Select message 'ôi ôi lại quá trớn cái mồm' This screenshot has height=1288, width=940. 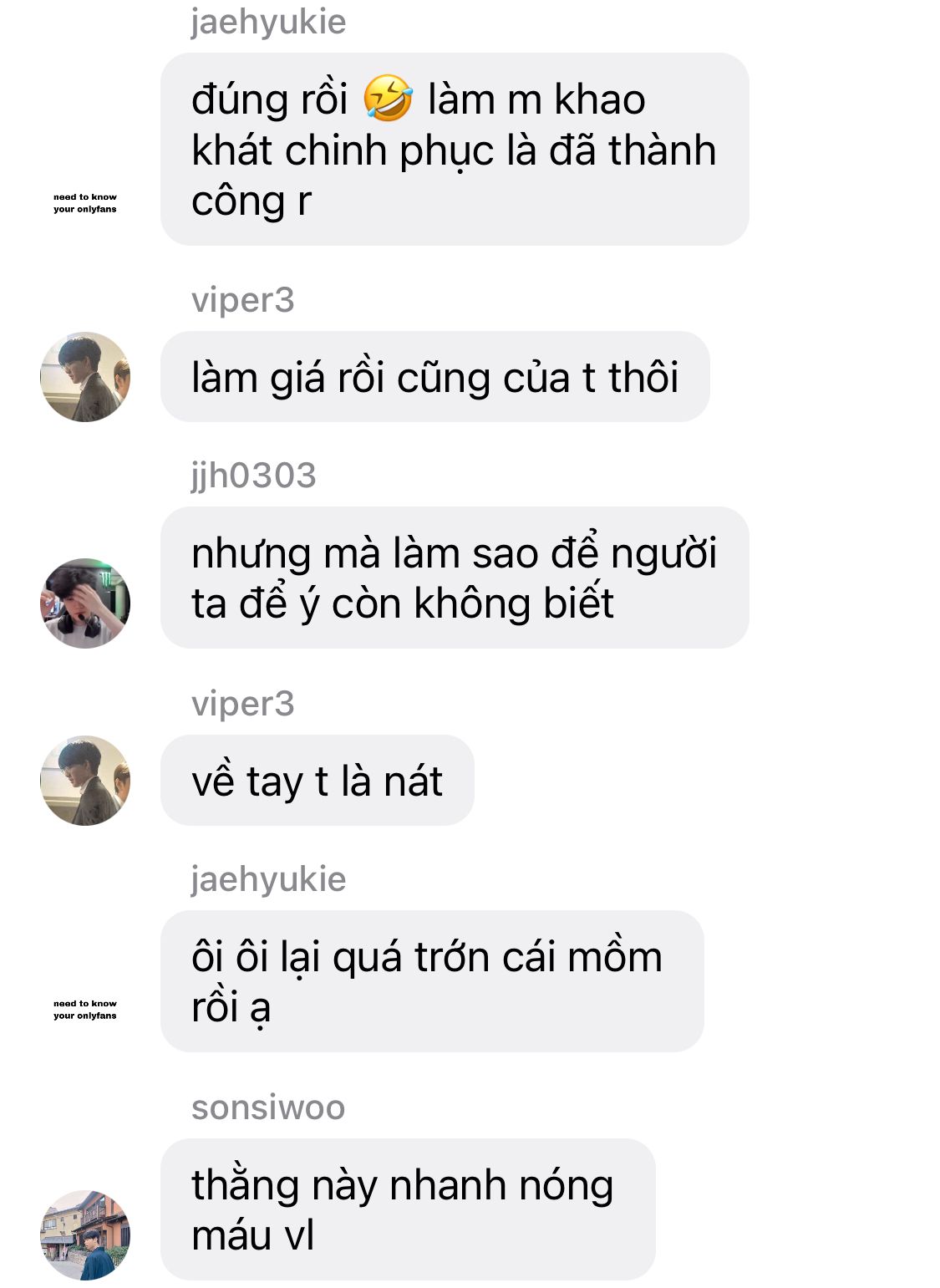point(432,981)
